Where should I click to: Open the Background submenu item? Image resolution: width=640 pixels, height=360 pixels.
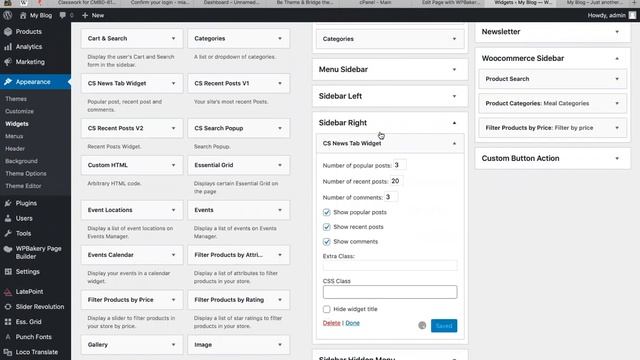[21, 161]
